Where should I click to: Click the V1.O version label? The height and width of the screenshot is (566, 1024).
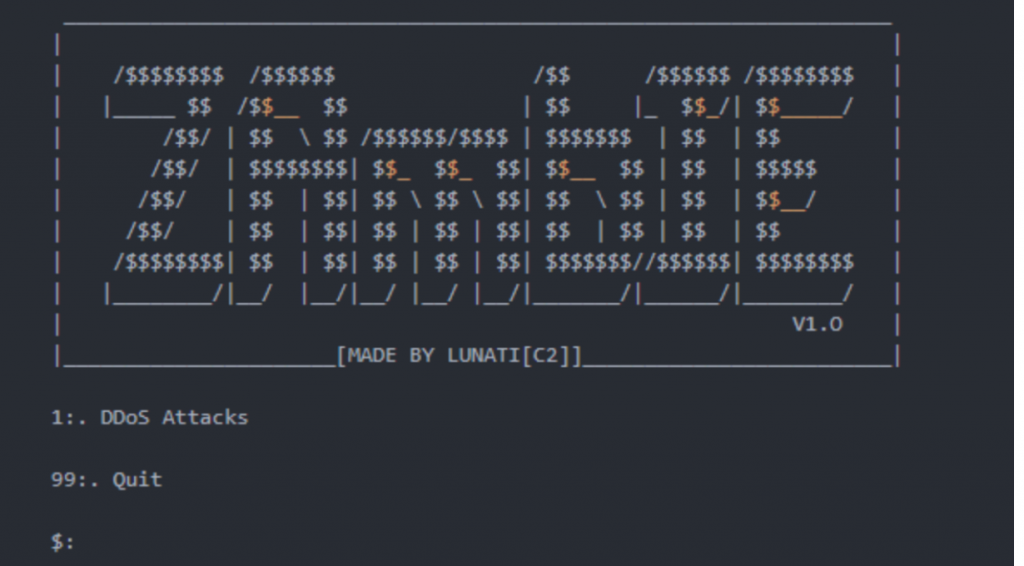[x=817, y=324]
